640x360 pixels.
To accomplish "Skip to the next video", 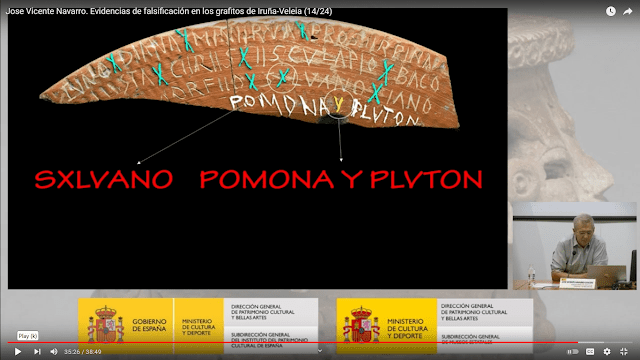I will coord(37,351).
